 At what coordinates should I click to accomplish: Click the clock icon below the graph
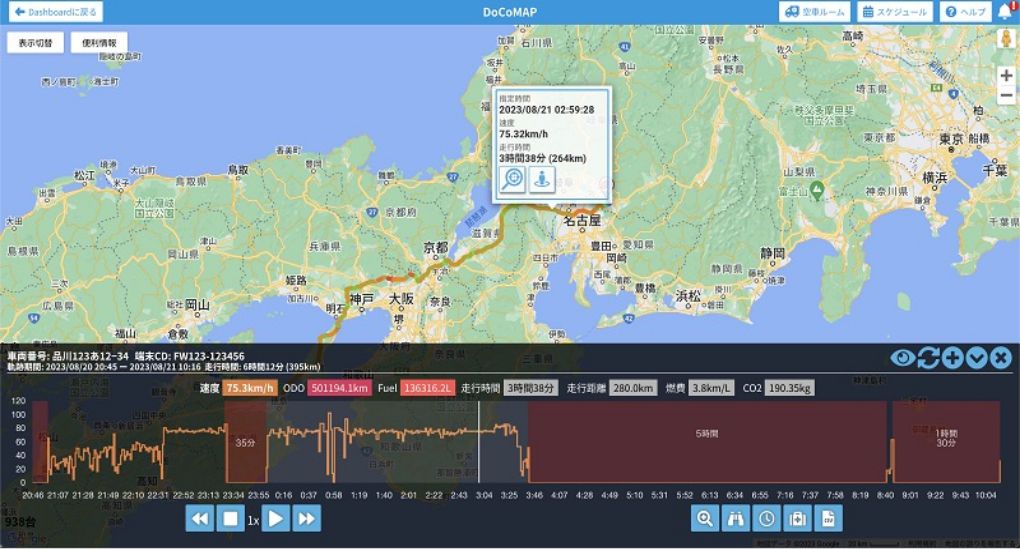click(767, 518)
